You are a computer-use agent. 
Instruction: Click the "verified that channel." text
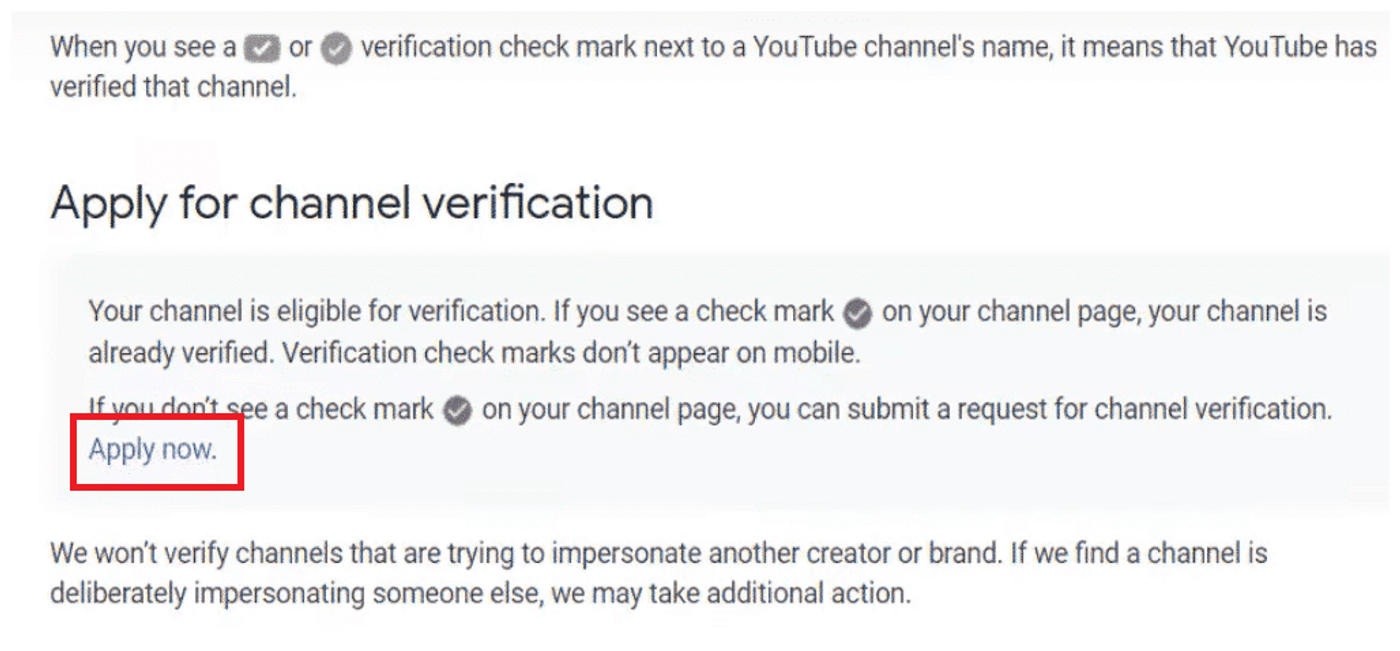coord(173,87)
